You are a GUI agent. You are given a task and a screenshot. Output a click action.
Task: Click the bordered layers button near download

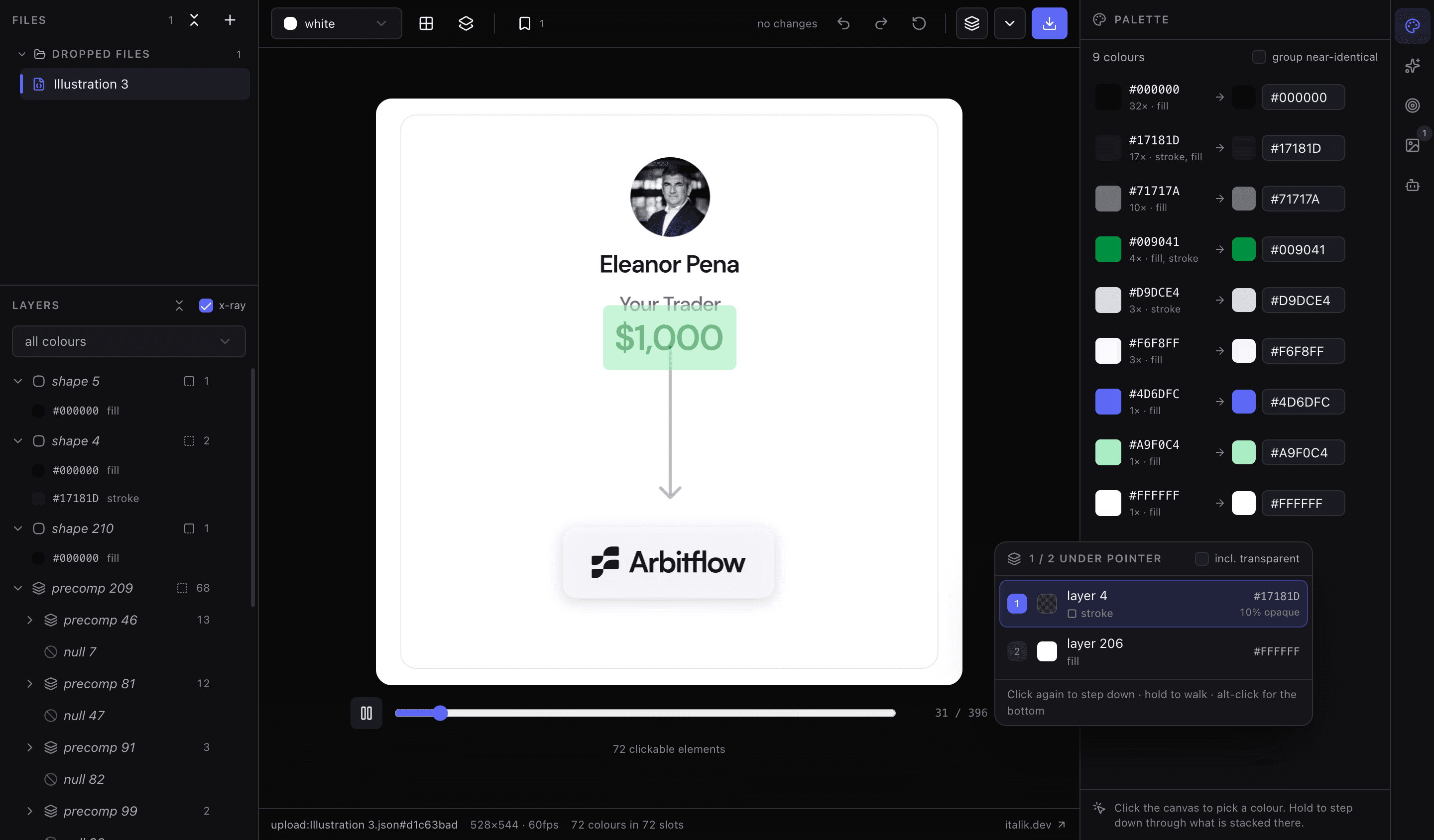[x=971, y=23]
